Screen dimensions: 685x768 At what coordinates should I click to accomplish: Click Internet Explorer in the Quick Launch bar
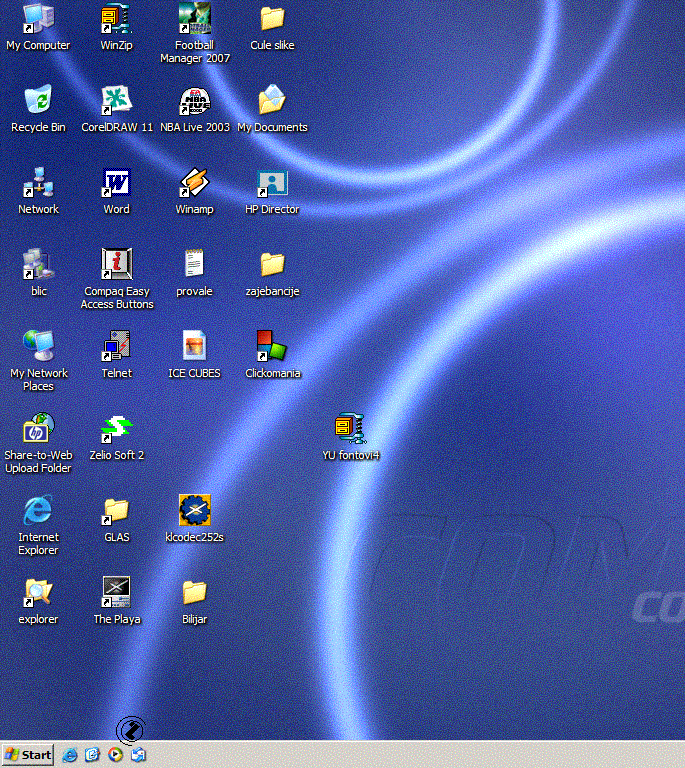coord(70,755)
